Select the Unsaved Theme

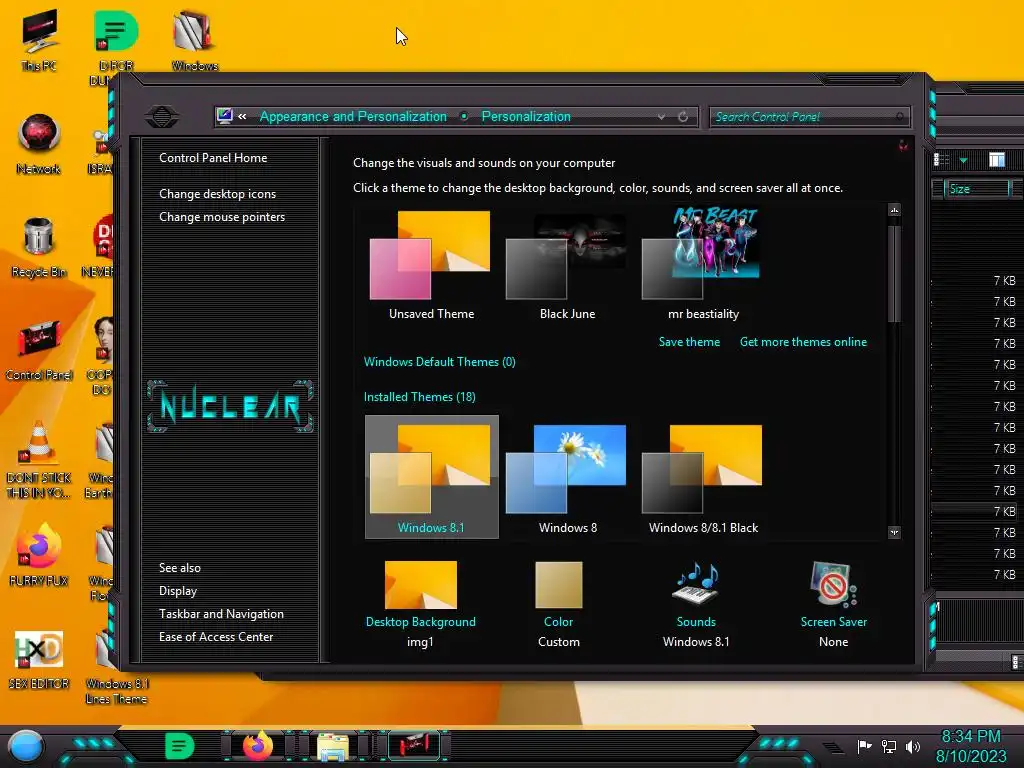(431, 265)
